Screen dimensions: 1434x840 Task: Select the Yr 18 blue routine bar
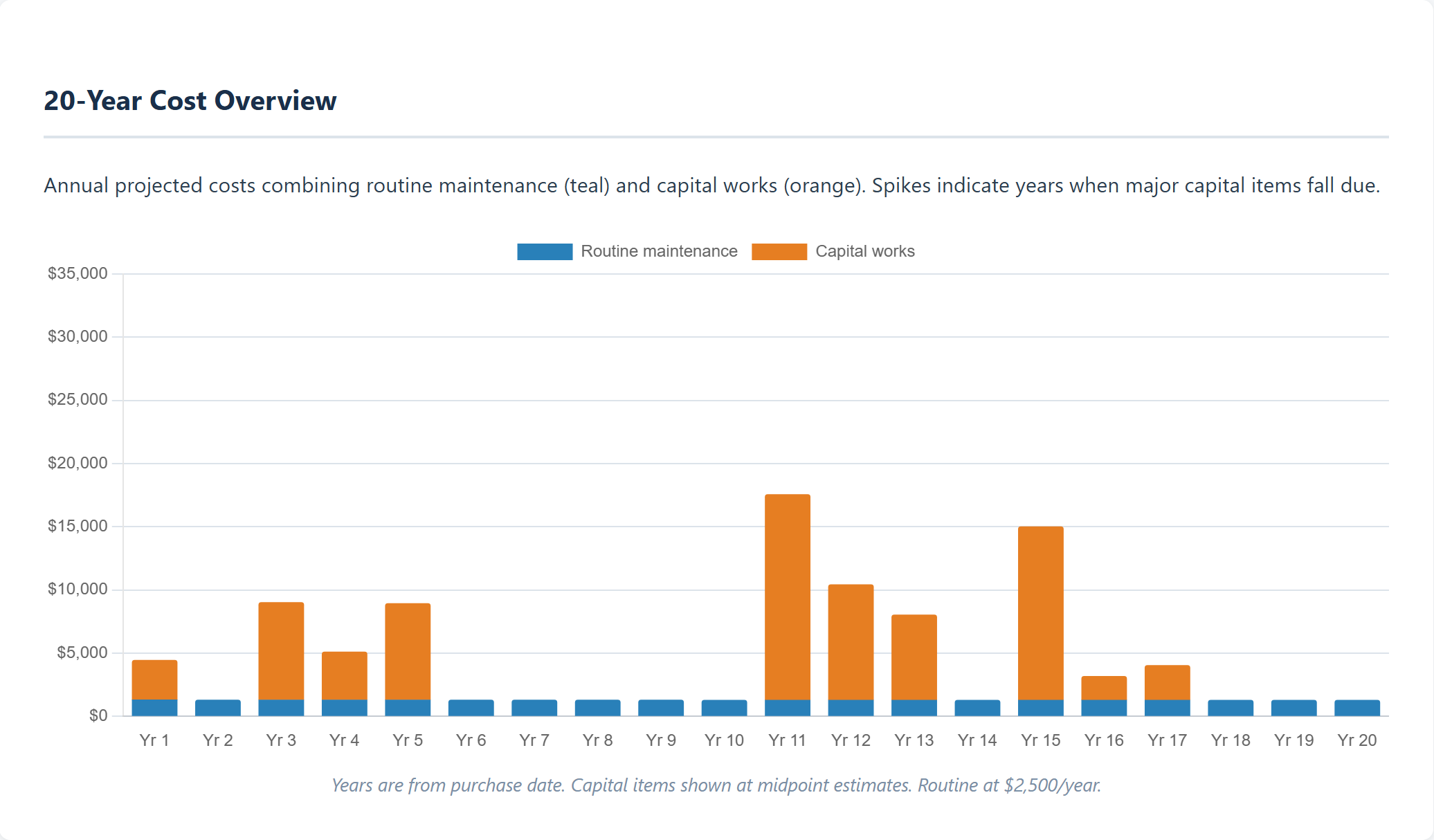click(x=1231, y=708)
